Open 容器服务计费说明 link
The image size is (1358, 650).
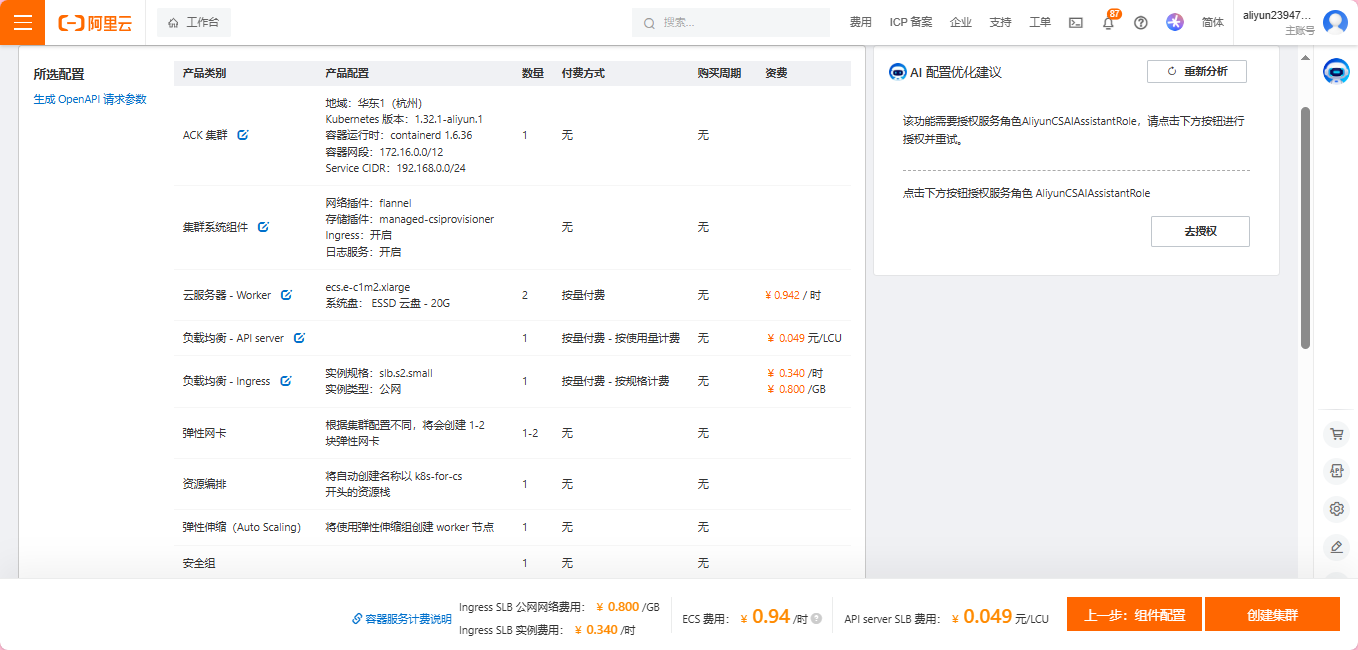[402, 619]
